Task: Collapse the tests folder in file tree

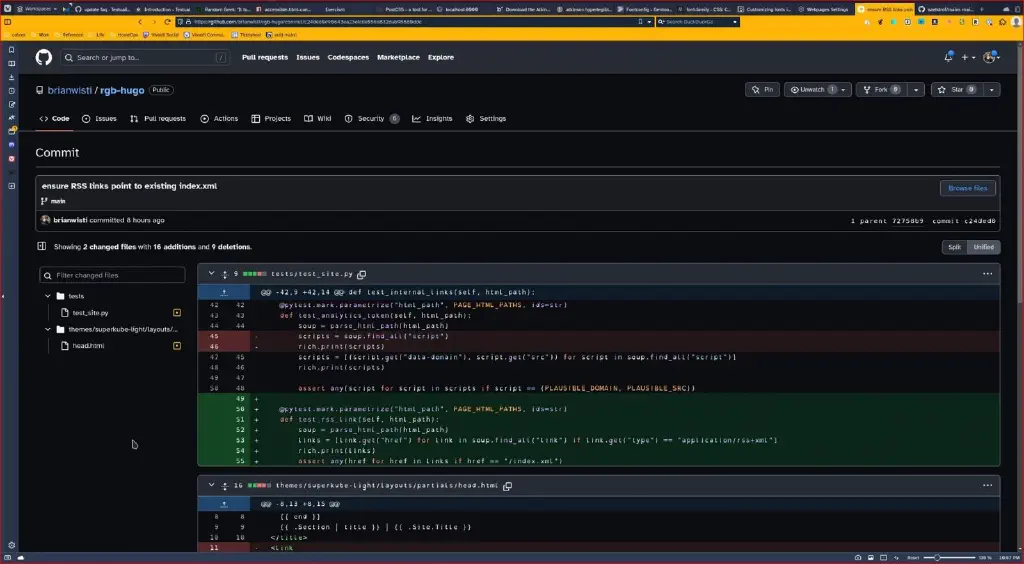Action: point(48,296)
